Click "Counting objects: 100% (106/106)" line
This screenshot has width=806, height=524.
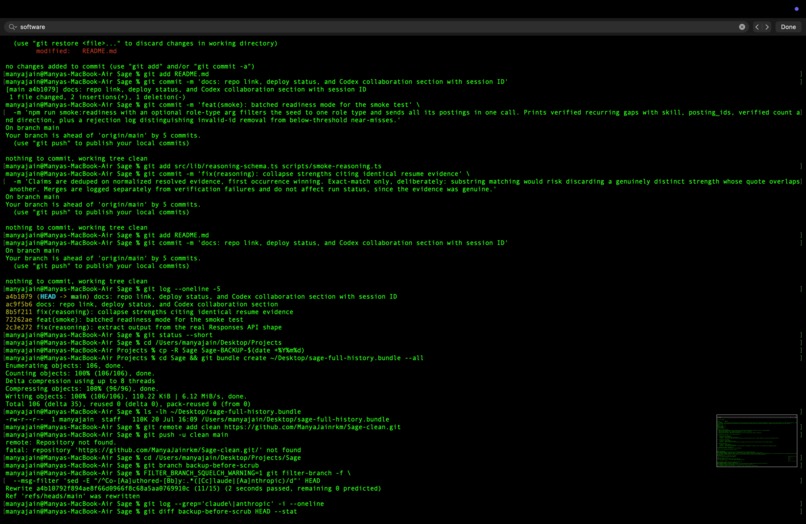coord(80,373)
